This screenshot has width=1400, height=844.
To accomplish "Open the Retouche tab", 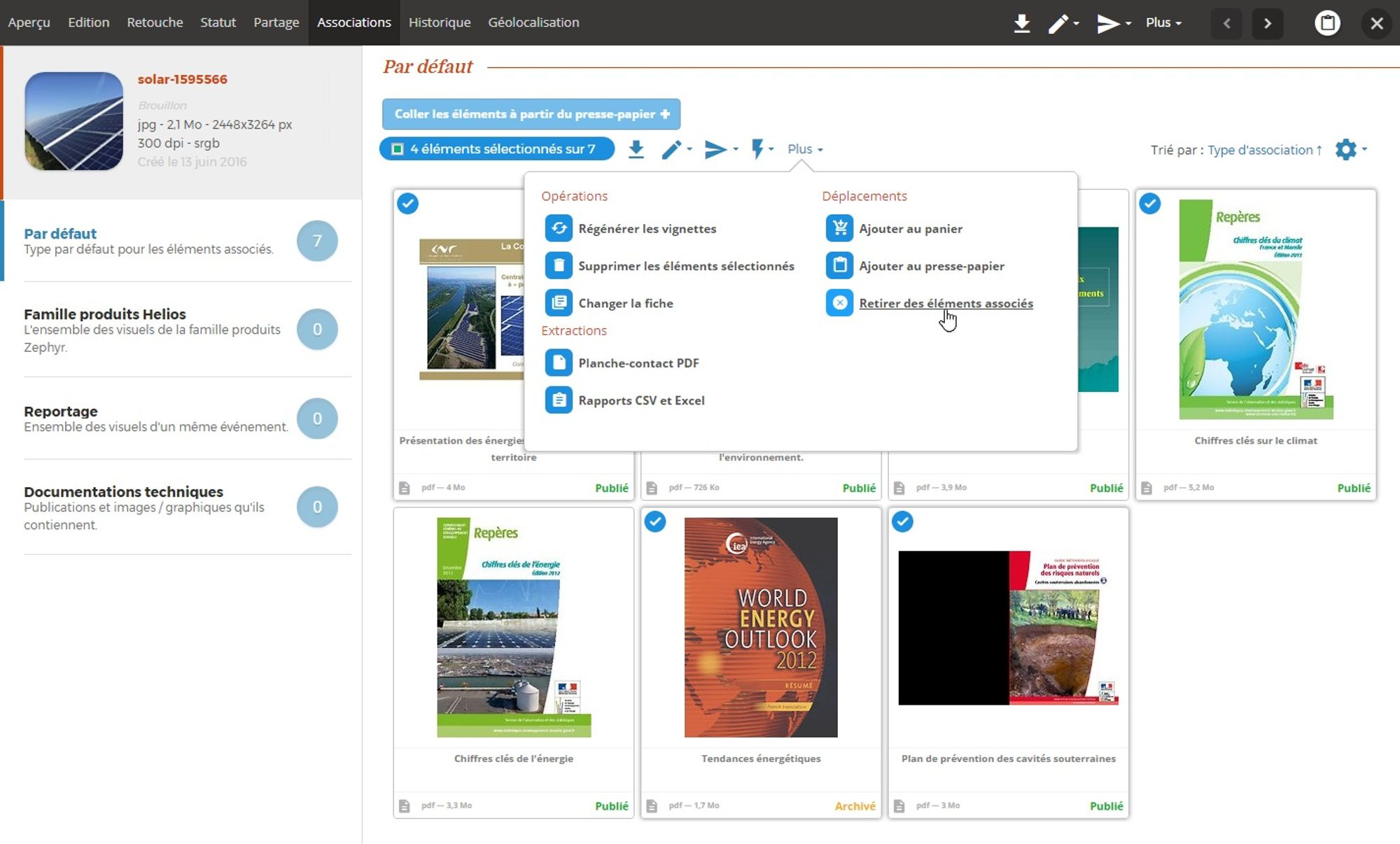I will click(x=155, y=22).
